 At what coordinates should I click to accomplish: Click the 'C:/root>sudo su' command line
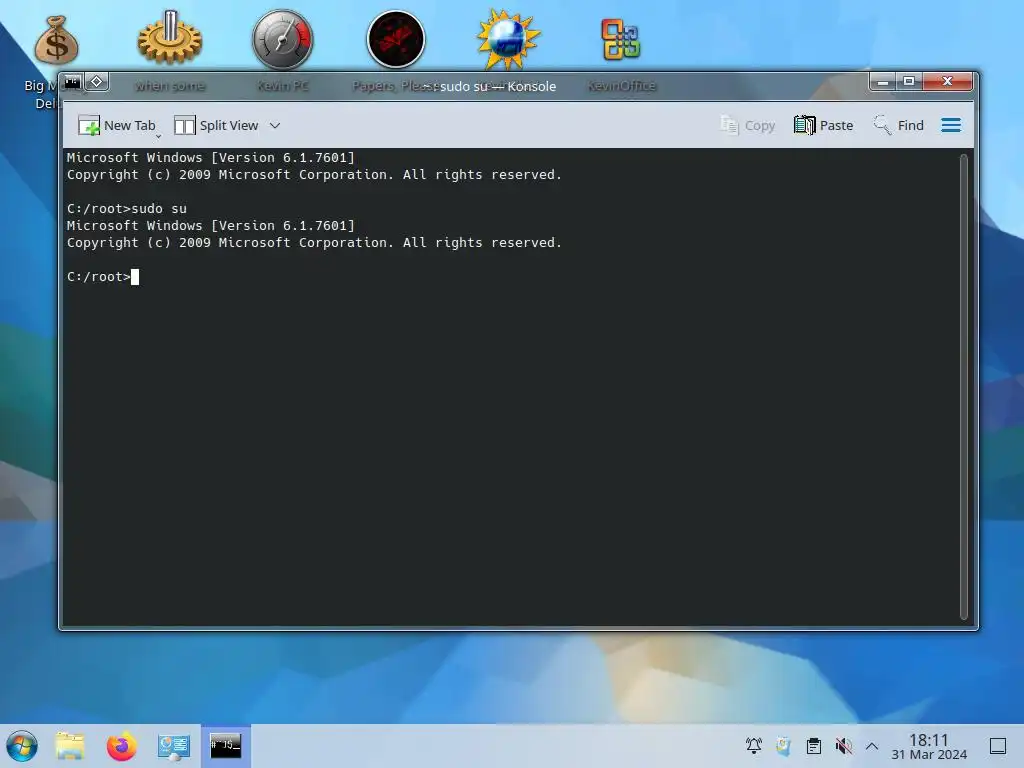pos(127,209)
